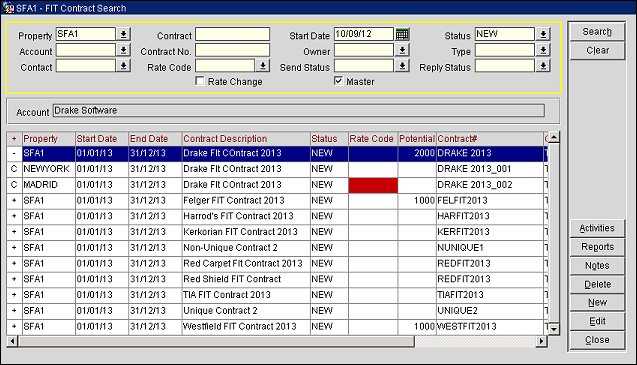Click the Close button

(x=597, y=340)
